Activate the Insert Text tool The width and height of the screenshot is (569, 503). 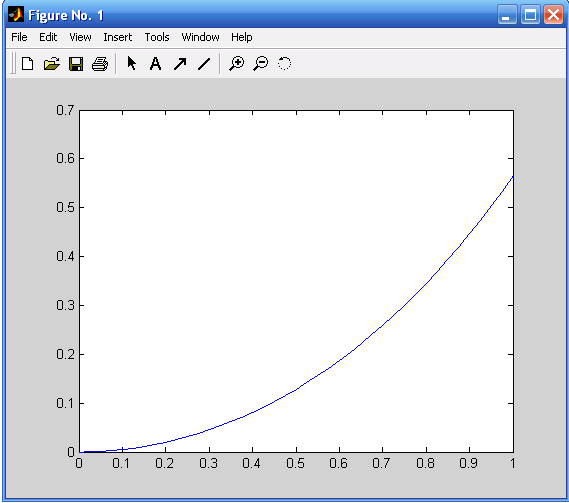155,64
